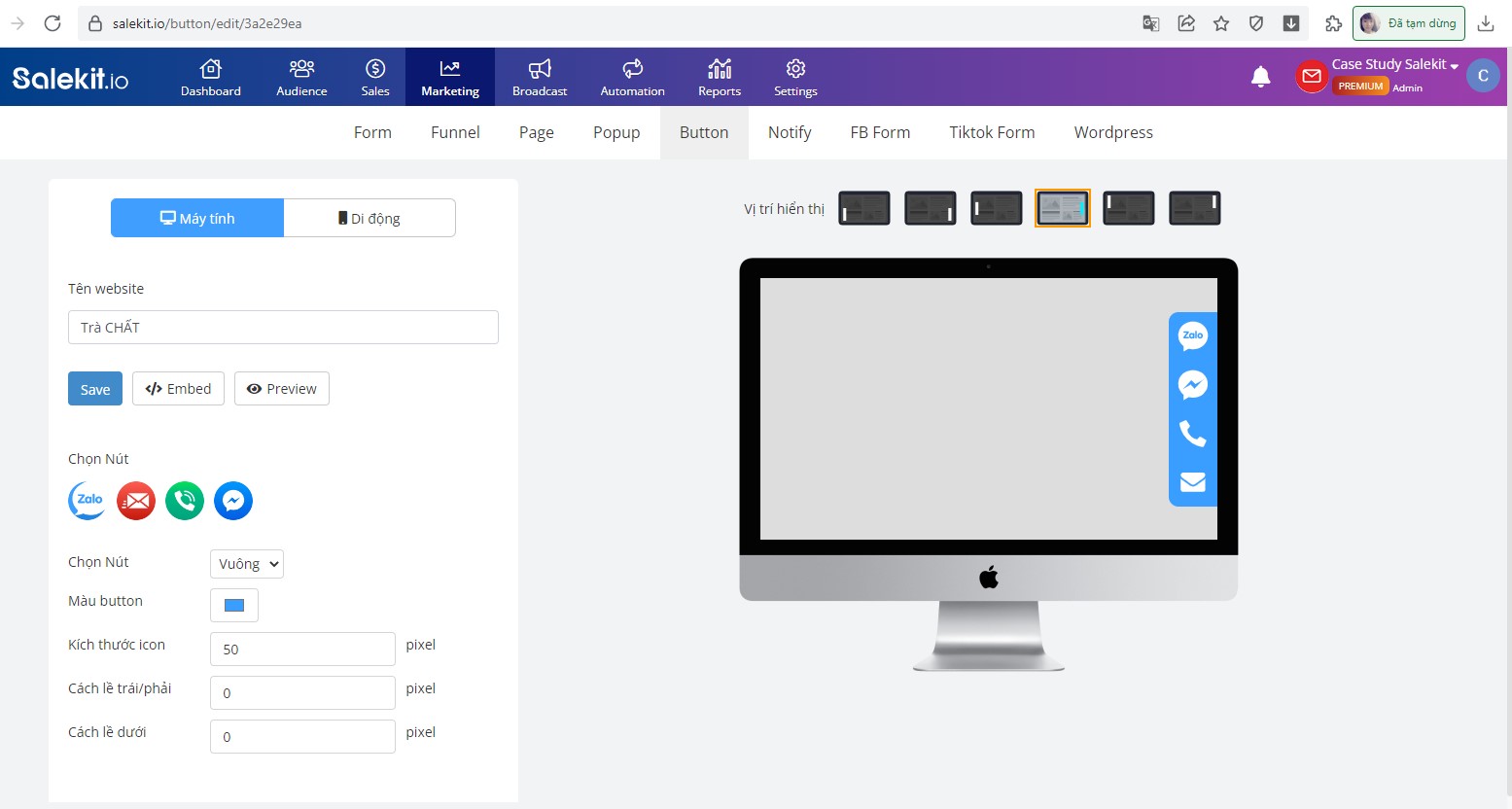This screenshot has height=809, width=1512.
Task: Open the Funnel tab
Action: tap(455, 132)
